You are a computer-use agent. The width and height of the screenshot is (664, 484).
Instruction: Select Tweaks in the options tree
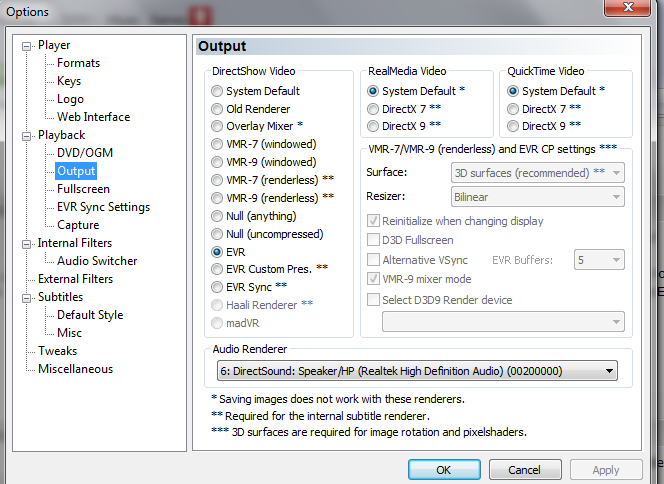point(58,351)
